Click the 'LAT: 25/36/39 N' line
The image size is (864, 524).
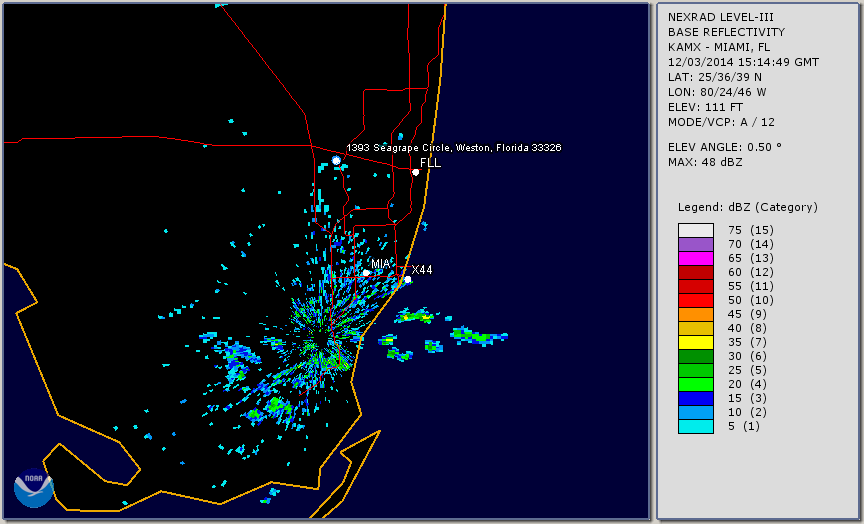tap(715, 77)
